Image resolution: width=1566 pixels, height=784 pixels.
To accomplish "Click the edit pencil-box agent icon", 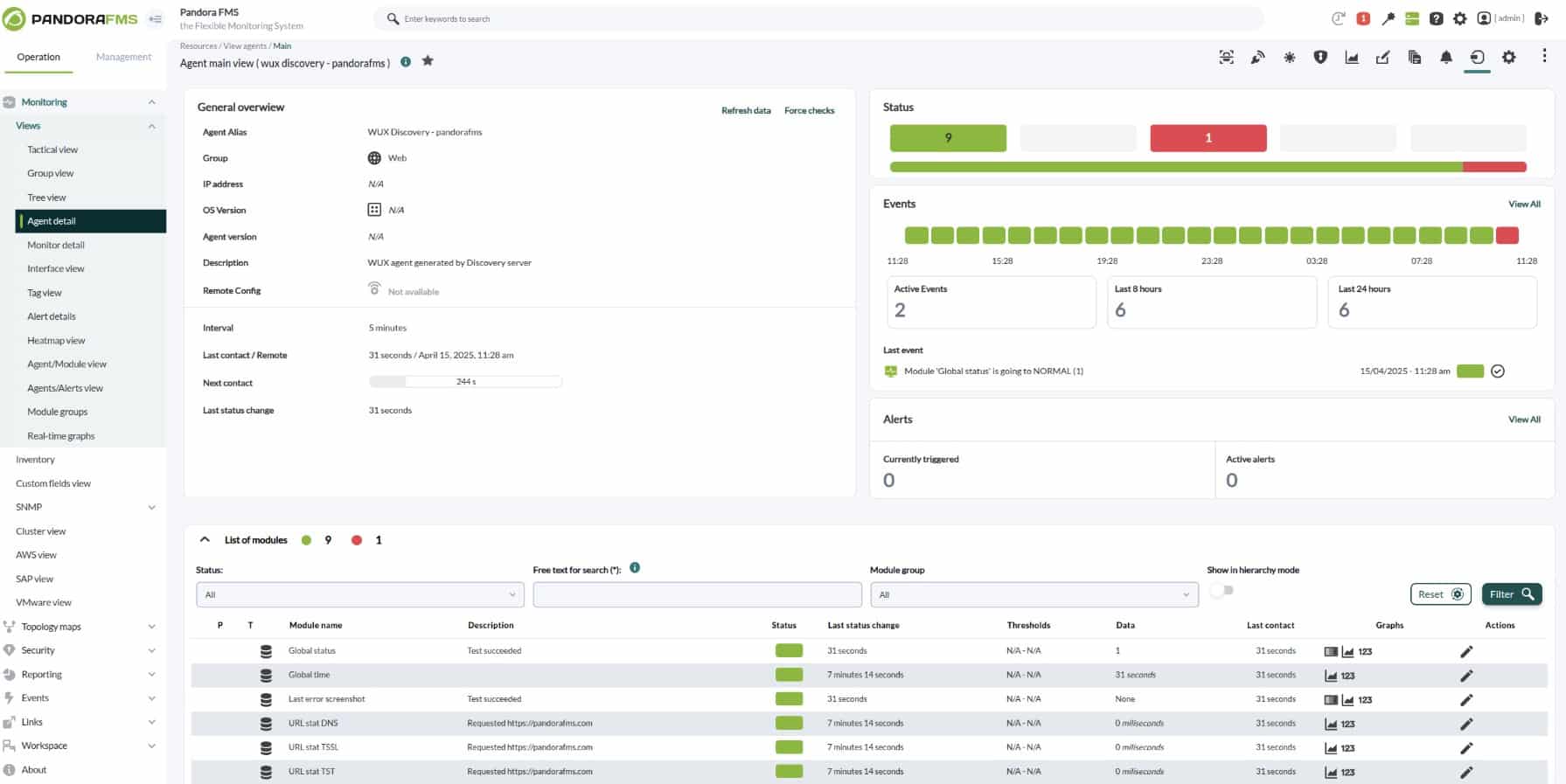I will (x=1382, y=58).
